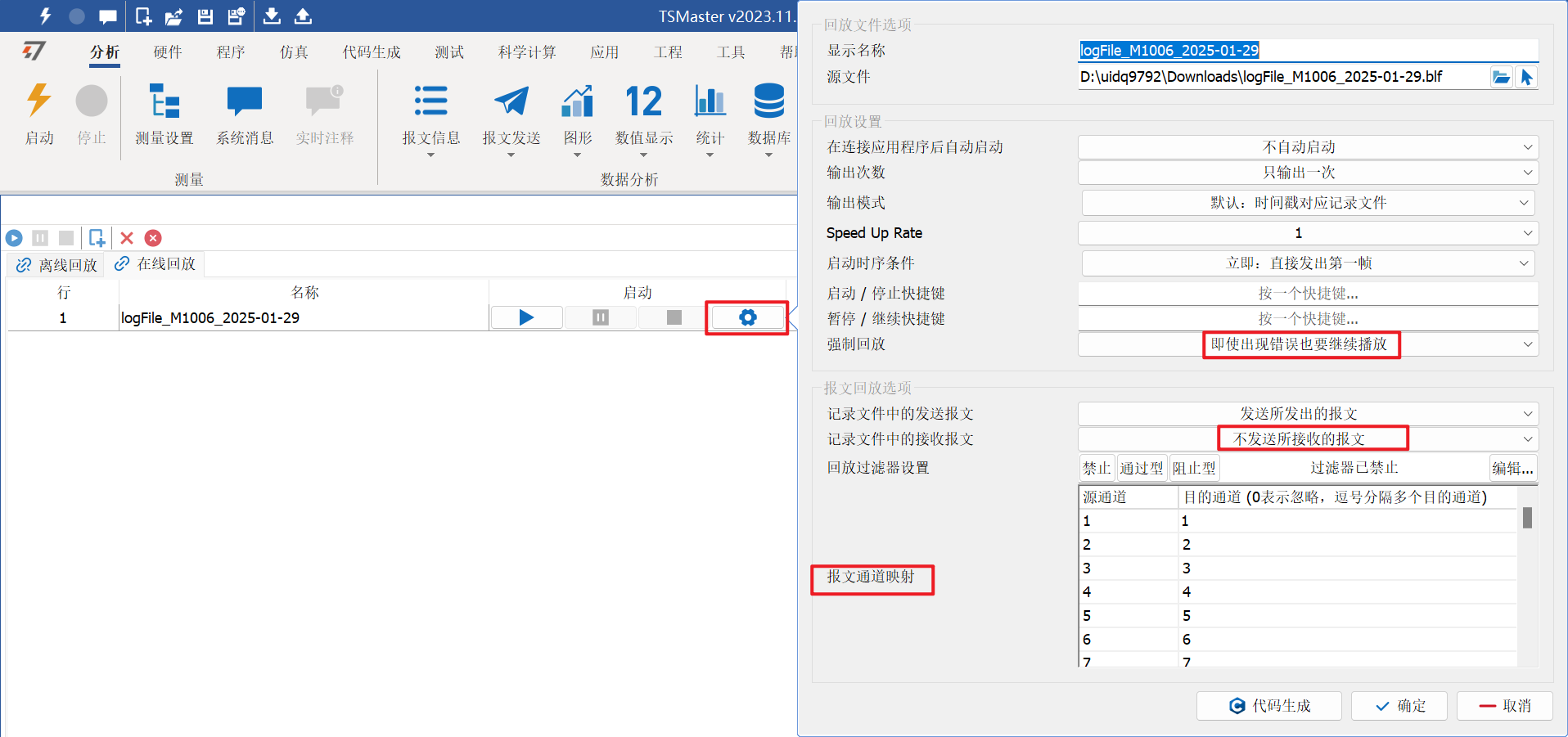Switch to 离线回放 tab
This screenshot has height=737, width=1568.
(56, 265)
